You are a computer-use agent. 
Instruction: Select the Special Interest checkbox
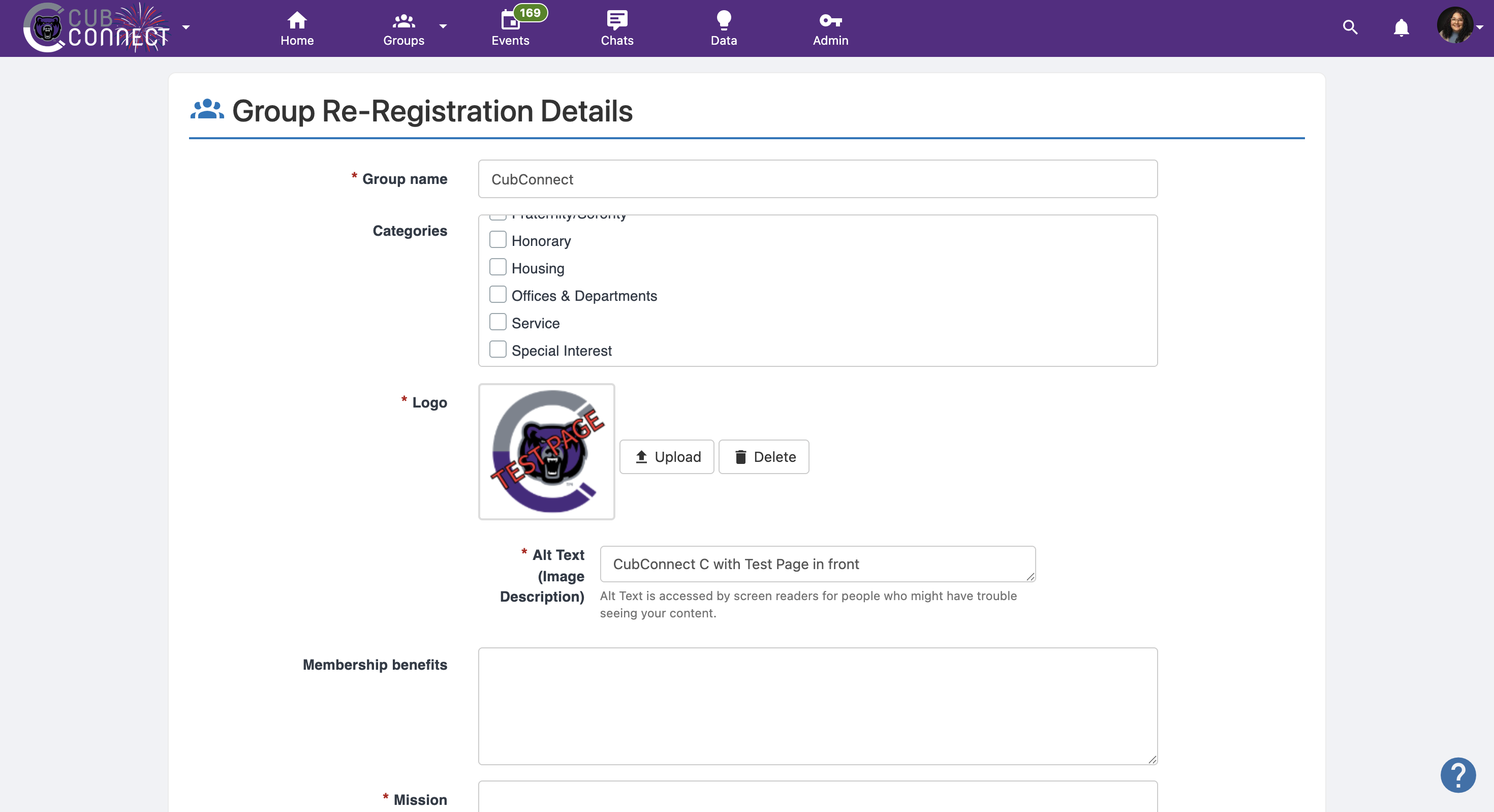click(497, 349)
